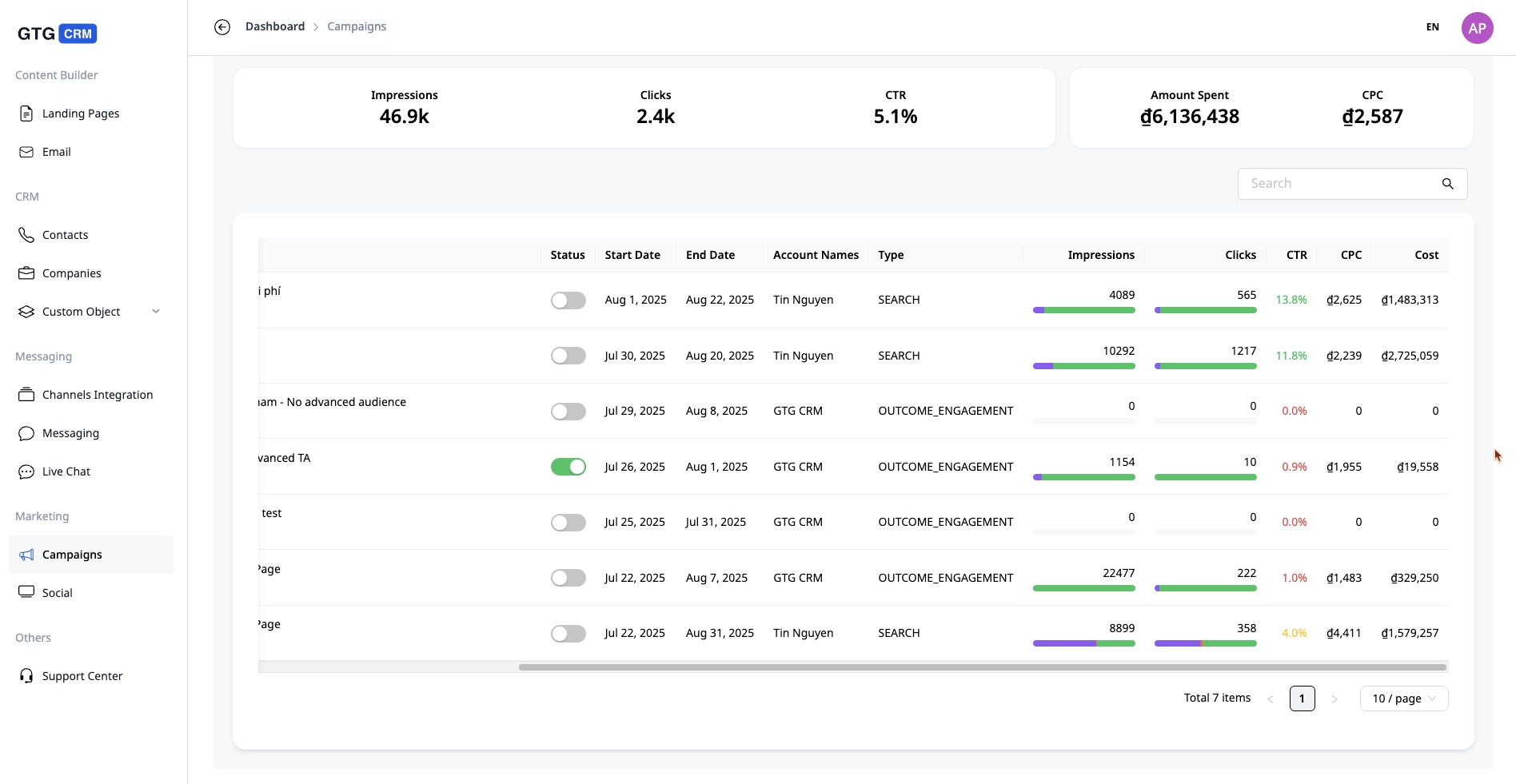Image resolution: width=1516 pixels, height=784 pixels.
Task: Click the Custom Object layers icon
Action: point(26,312)
